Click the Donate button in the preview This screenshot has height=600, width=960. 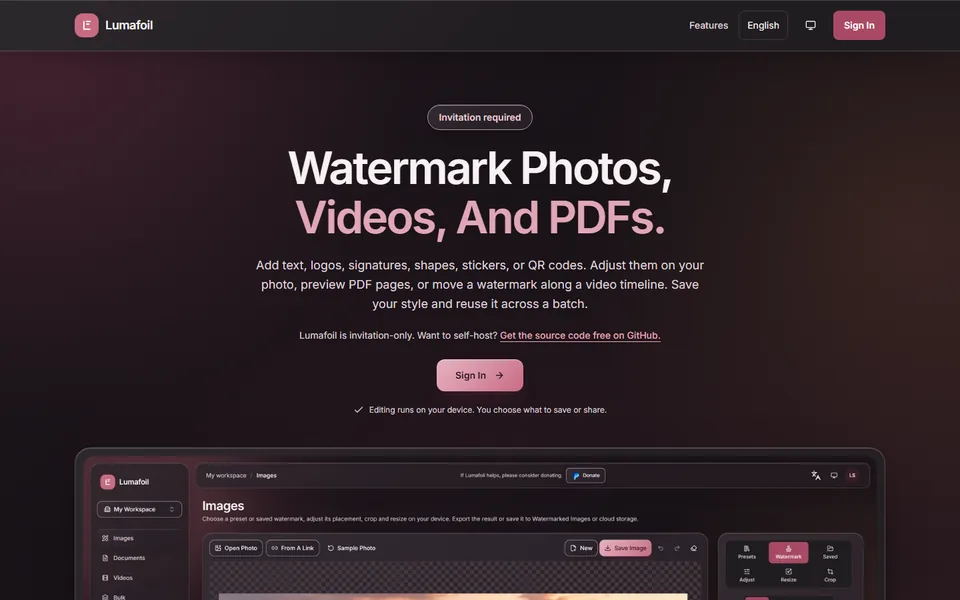pyautogui.click(x=585, y=475)
